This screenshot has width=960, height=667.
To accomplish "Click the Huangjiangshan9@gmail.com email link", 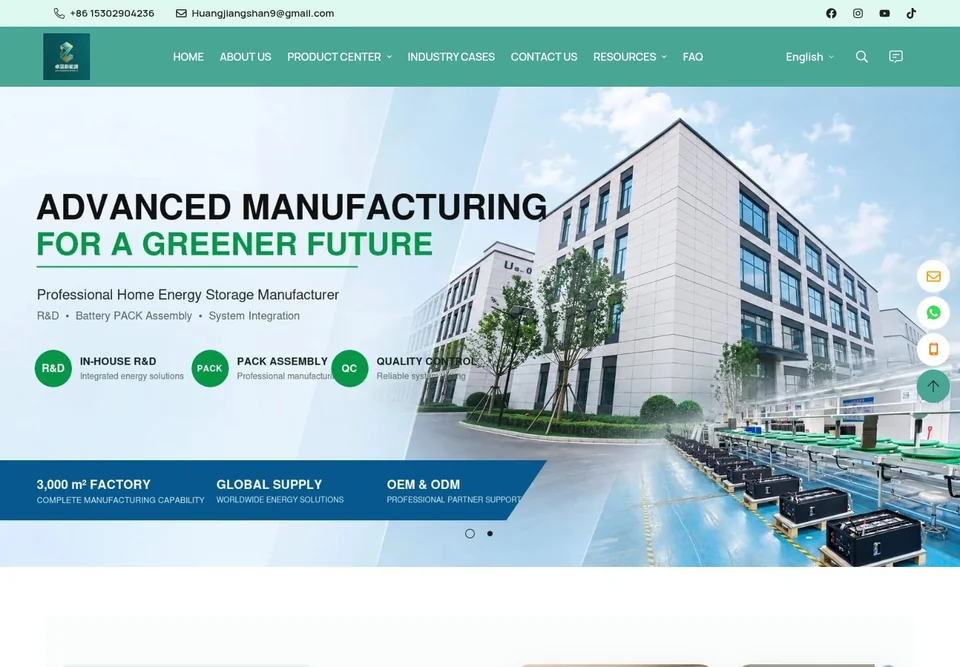I will pyautogui.click(x=263, y=13).
